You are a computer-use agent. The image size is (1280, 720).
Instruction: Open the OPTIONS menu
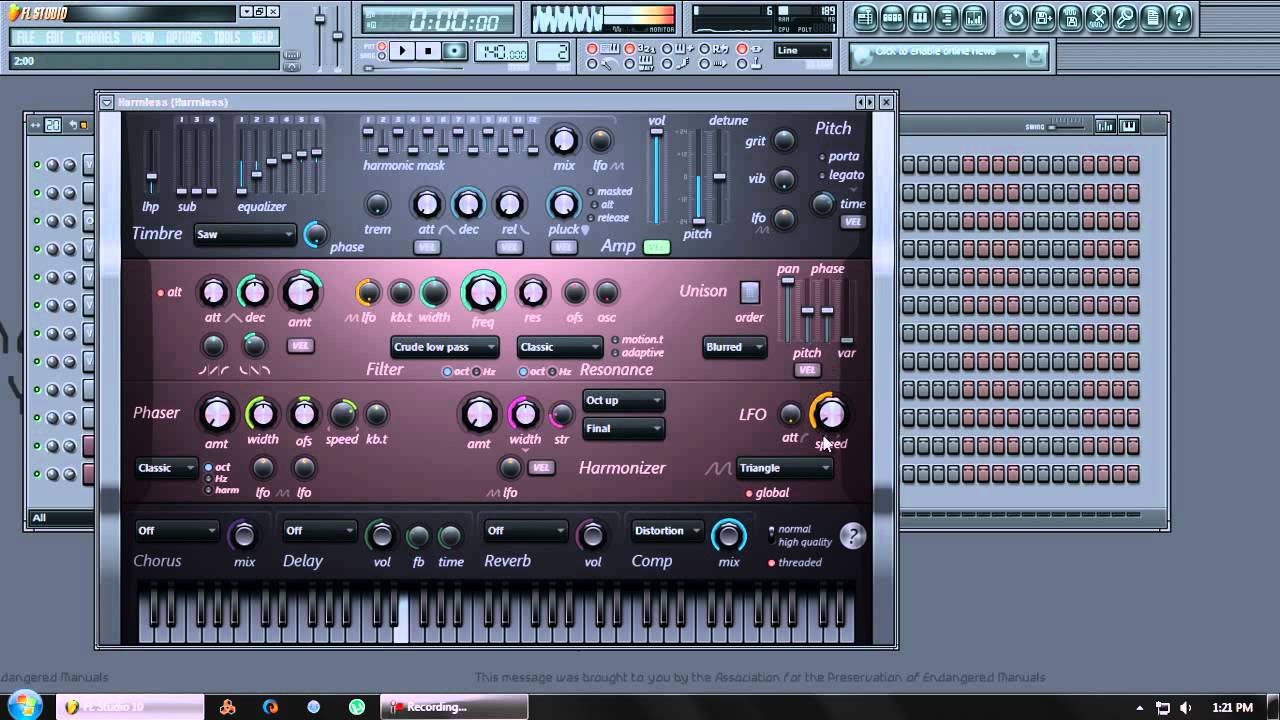[x=184, y=38]
